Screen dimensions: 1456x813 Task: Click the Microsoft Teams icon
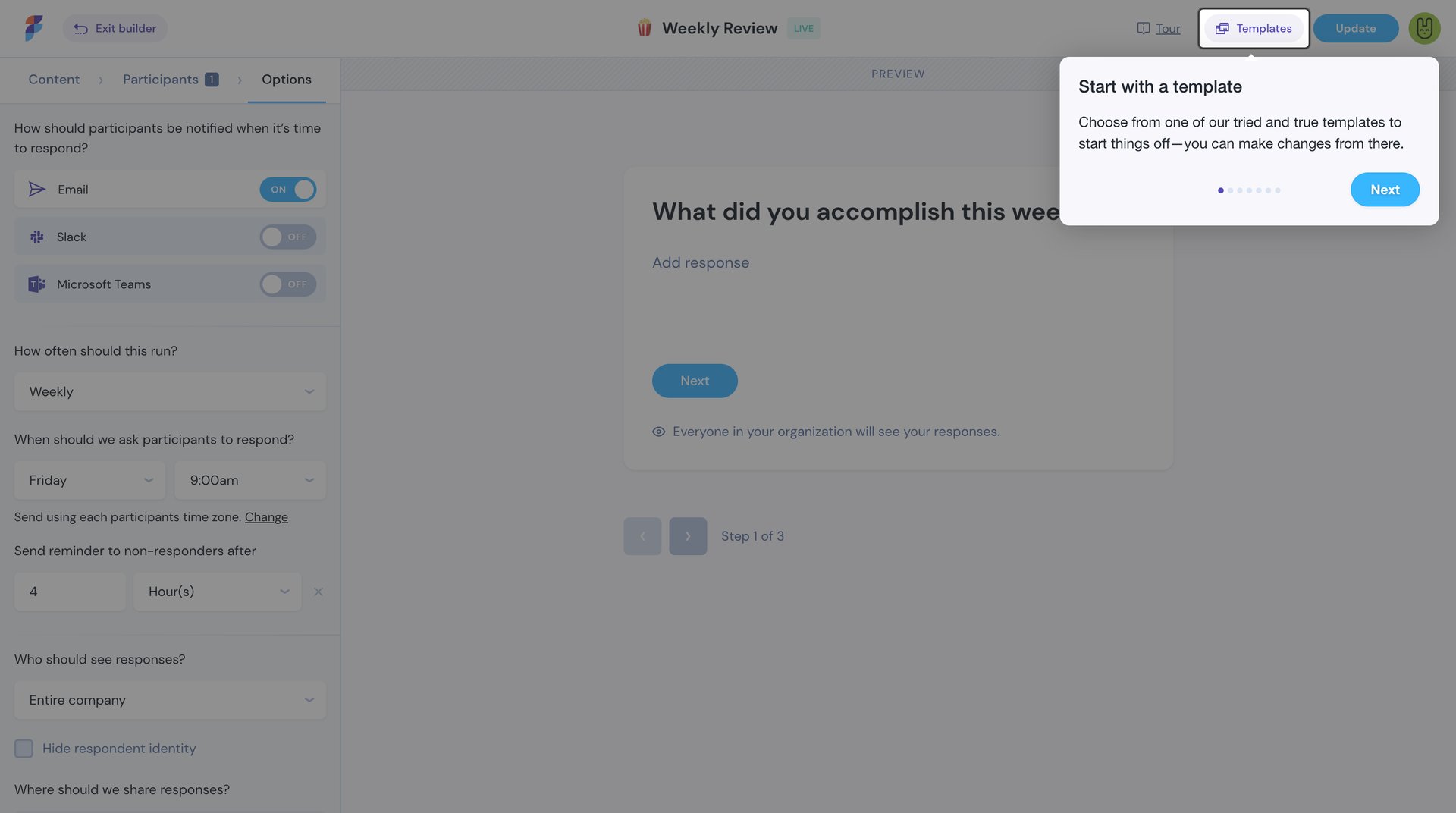coord(36,284)
